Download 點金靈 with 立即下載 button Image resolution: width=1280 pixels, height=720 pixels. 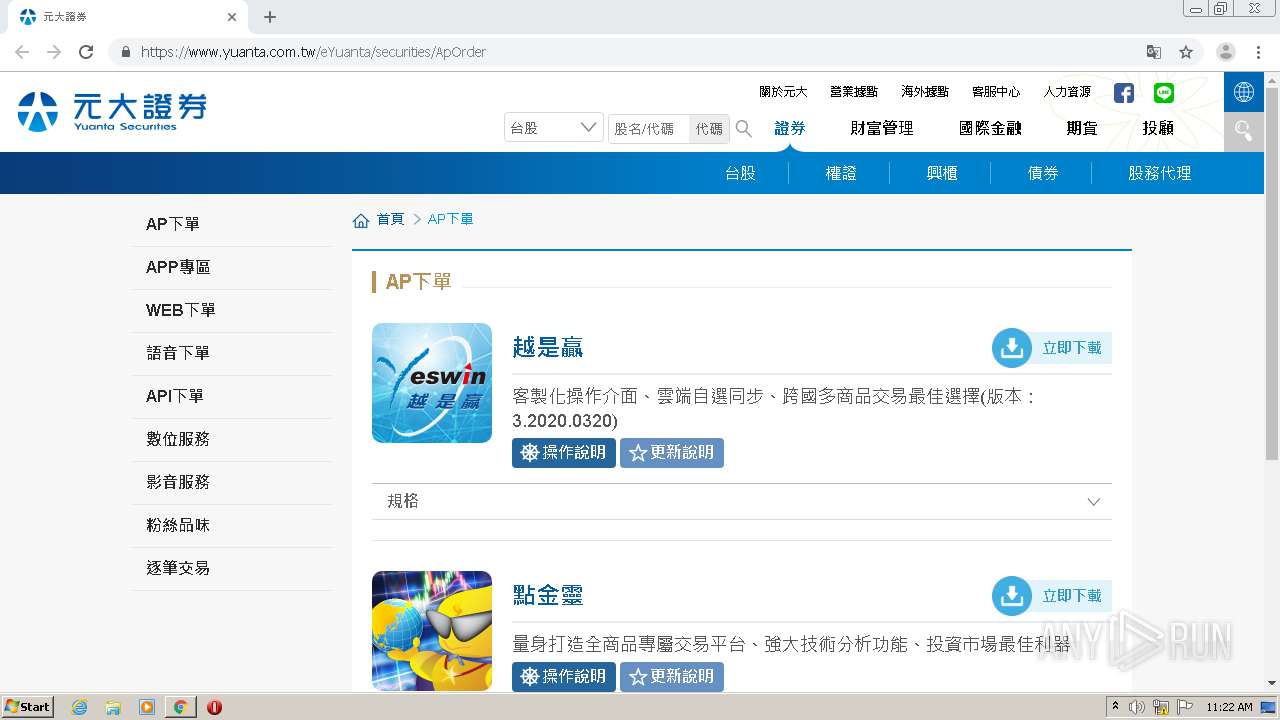click(x=1051, y=596)
